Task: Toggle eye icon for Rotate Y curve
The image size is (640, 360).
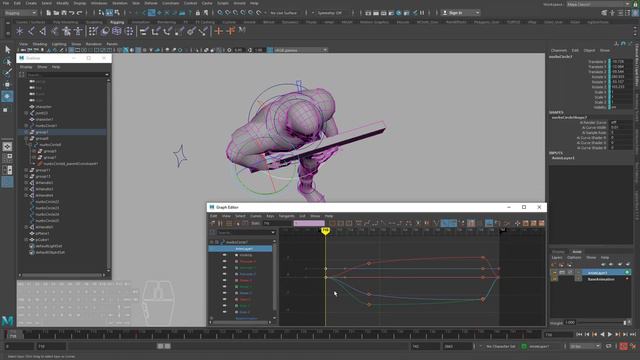Action: tap(224, 287)
